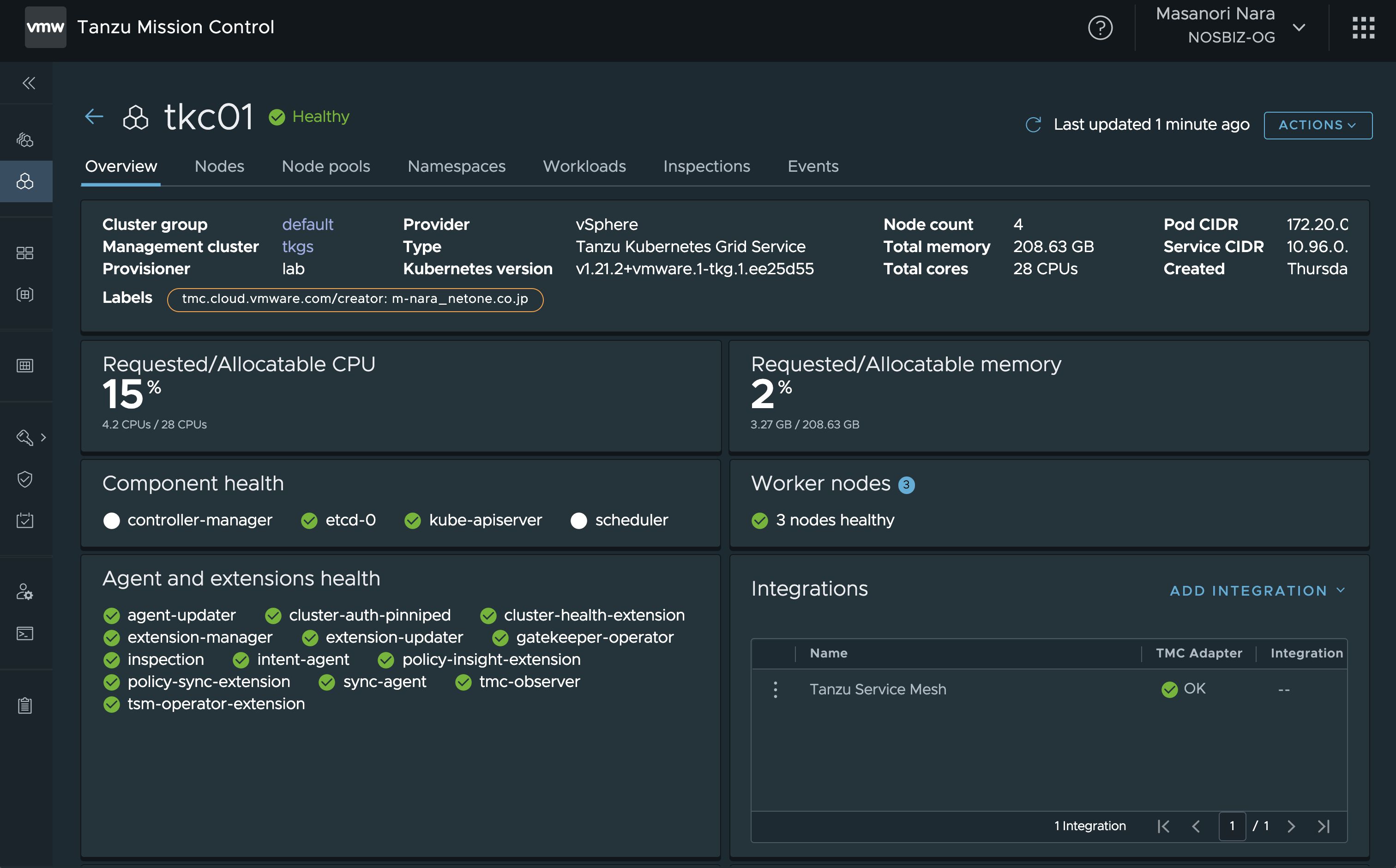The image size is (1396, 868).
Task: Open the Automation center terminal sidebar icon
Action: click(24, 633)
